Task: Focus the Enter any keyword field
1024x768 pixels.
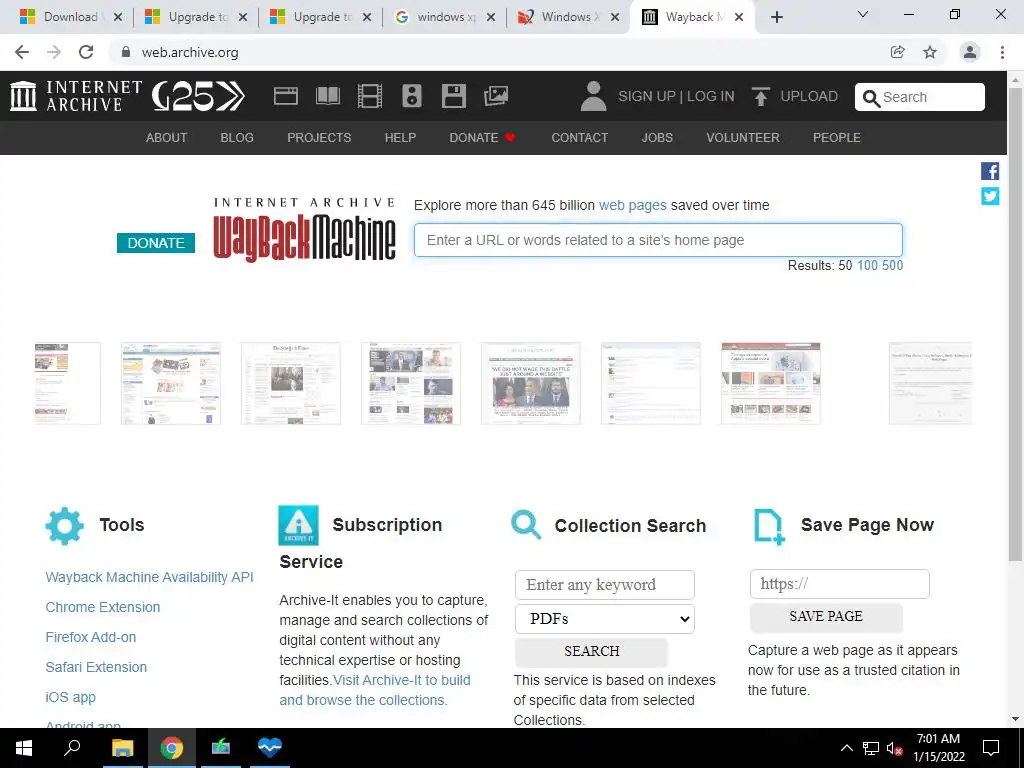Action: [605, 584]
